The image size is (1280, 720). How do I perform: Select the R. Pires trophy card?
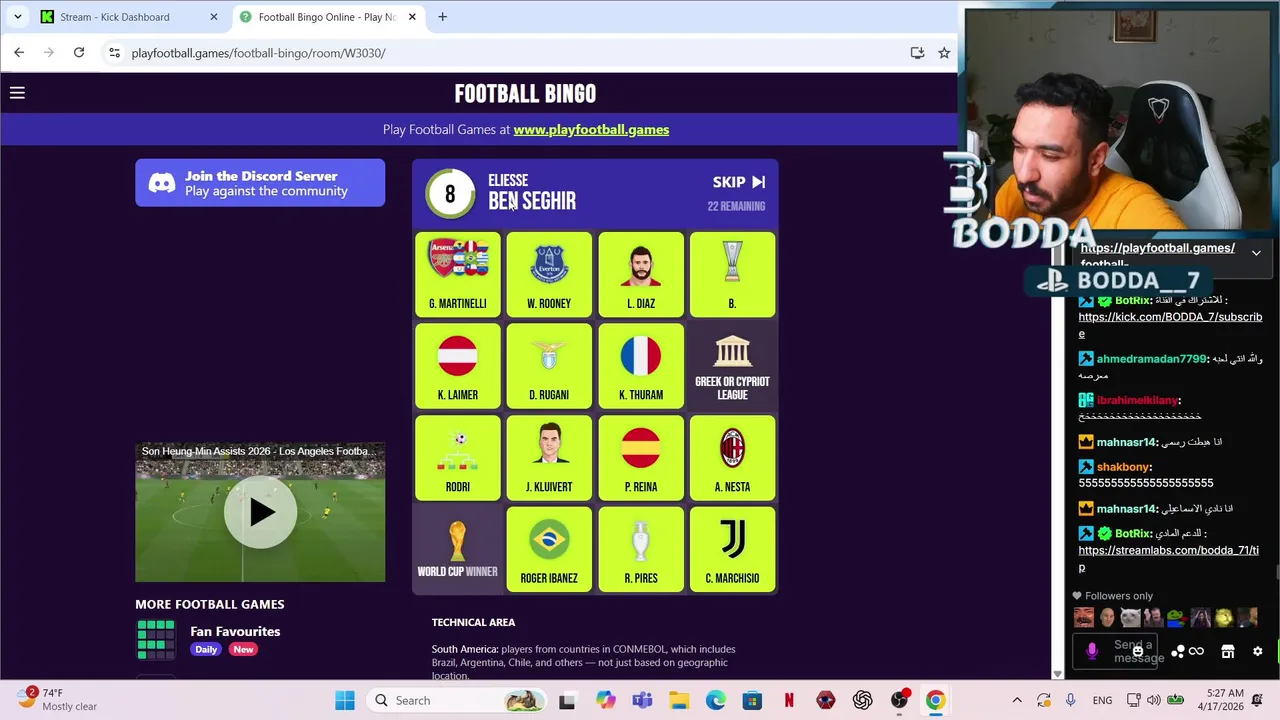tap(641, 549)
